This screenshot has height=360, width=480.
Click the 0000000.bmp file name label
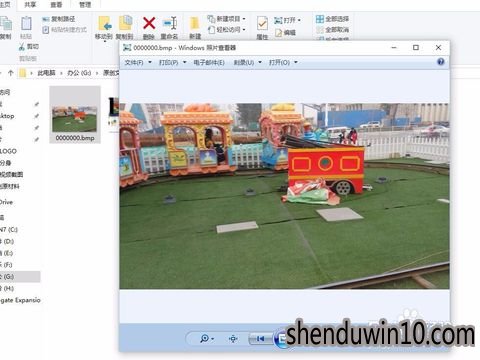pyautogui.click(x=75, y=138)
